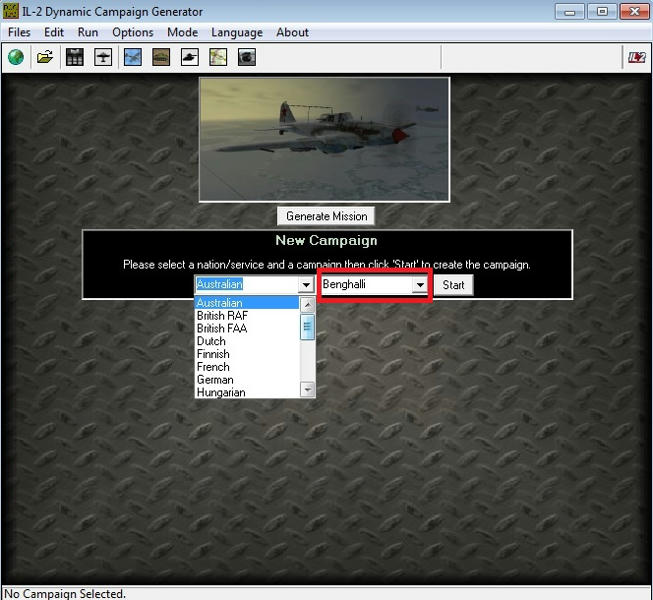This screenshot has height=600, width=653.
Task: Close the Campaign Generator window
Action: [635, 12]
